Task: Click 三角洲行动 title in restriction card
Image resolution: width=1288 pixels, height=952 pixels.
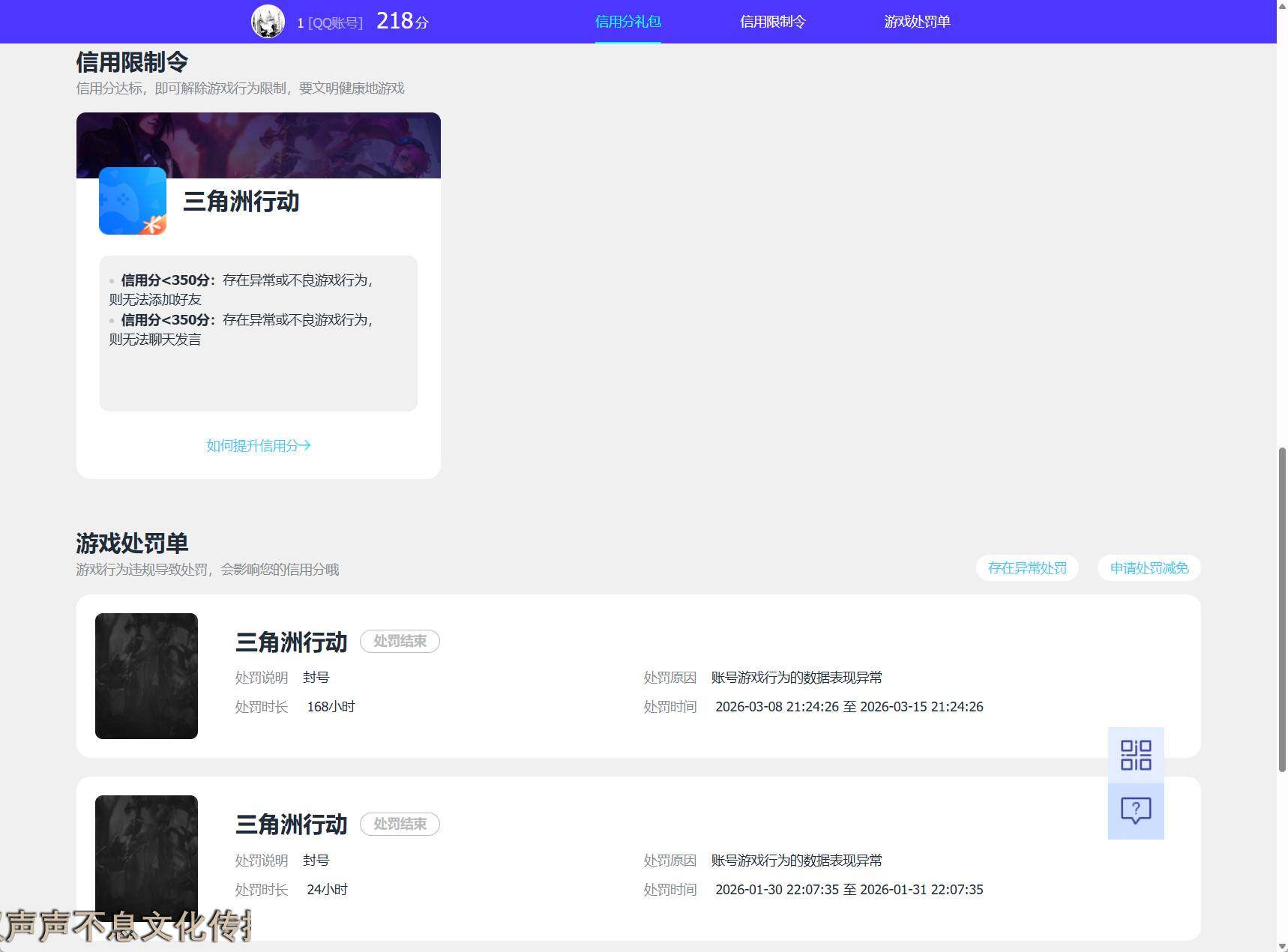Action: [x=241, y=201]
